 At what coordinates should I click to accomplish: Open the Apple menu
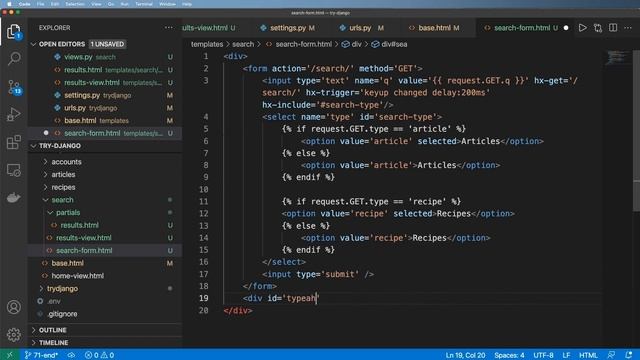[9, 4]
